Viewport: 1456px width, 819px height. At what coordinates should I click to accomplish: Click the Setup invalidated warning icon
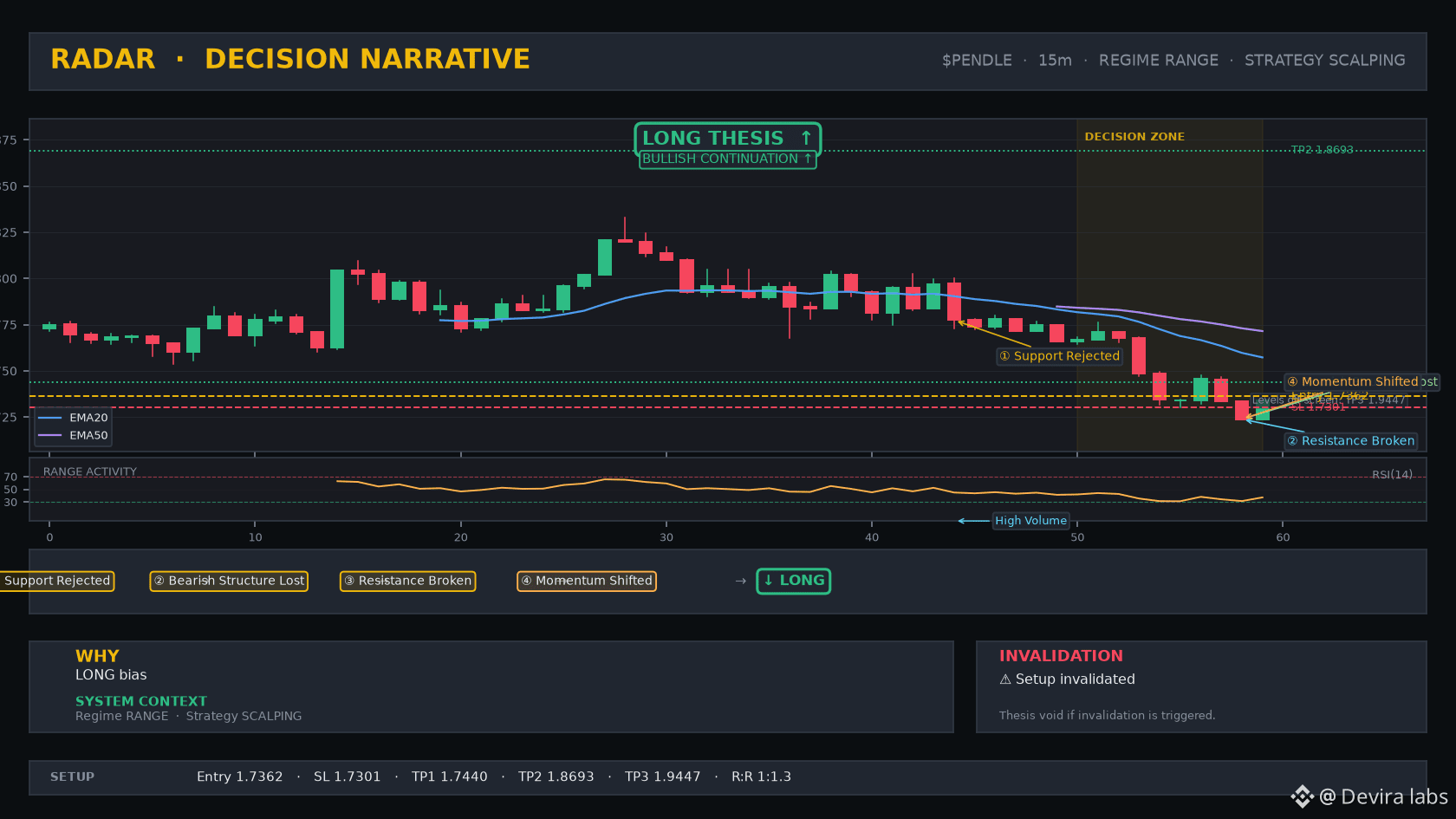click(1005, 679)
